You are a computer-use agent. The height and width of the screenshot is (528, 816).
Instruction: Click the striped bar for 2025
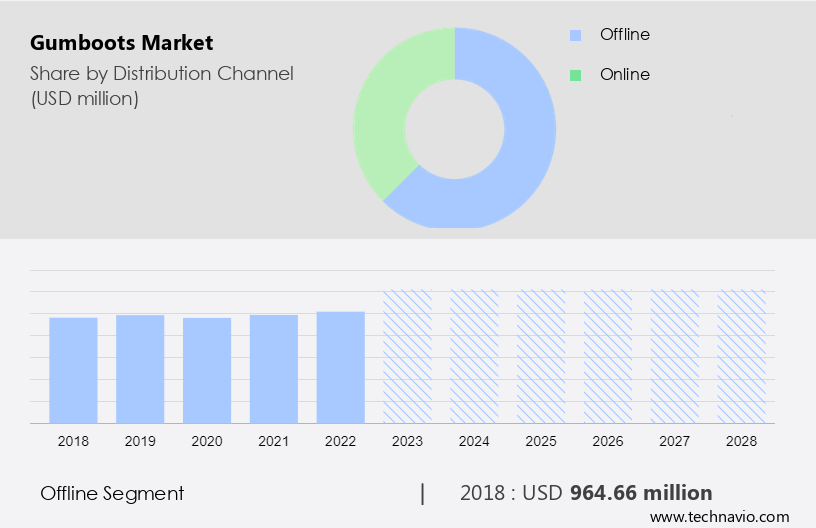(x=542, y=357)
